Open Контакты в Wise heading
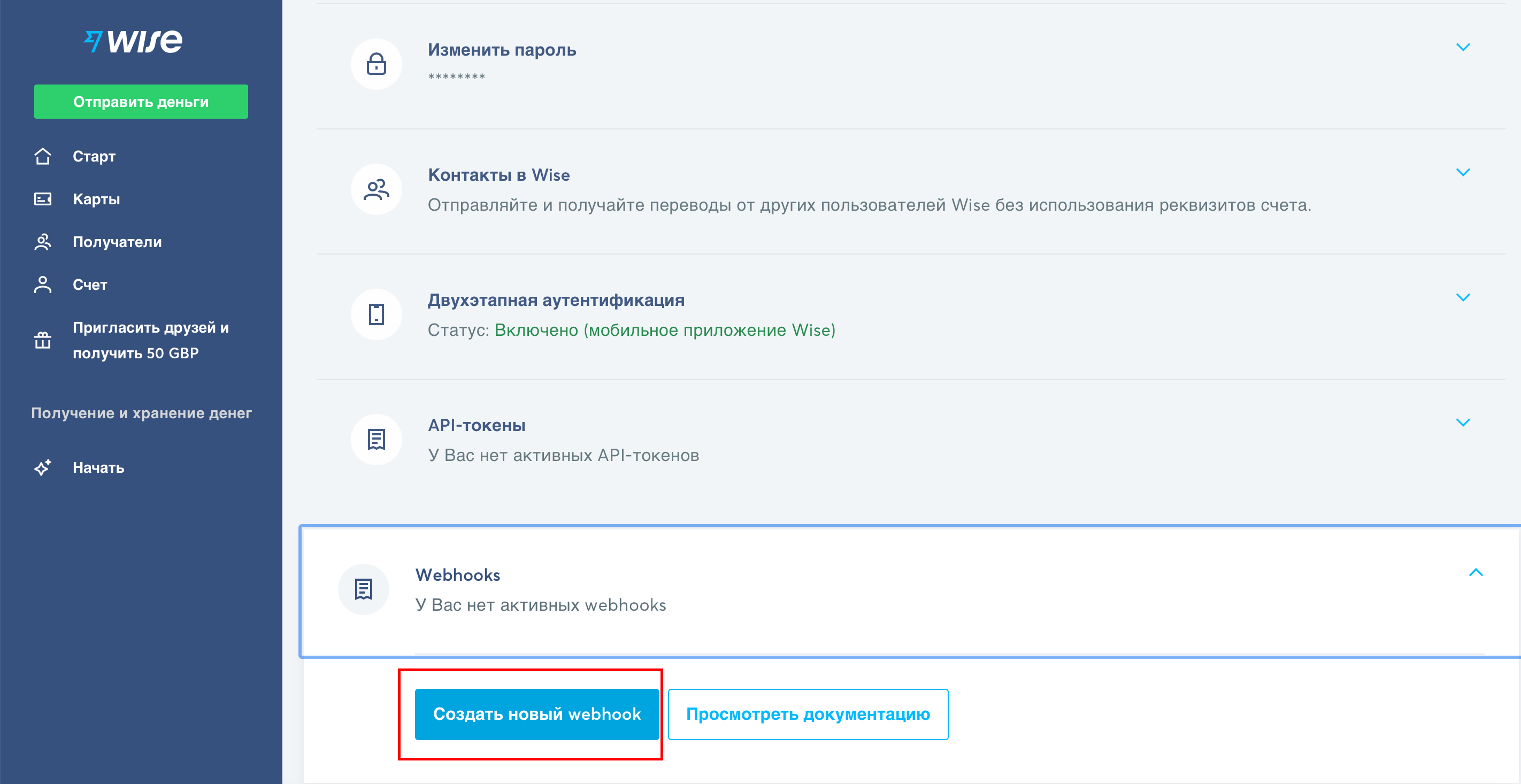The height and width of the screenshot is (784, 1521). click(499, 175)
